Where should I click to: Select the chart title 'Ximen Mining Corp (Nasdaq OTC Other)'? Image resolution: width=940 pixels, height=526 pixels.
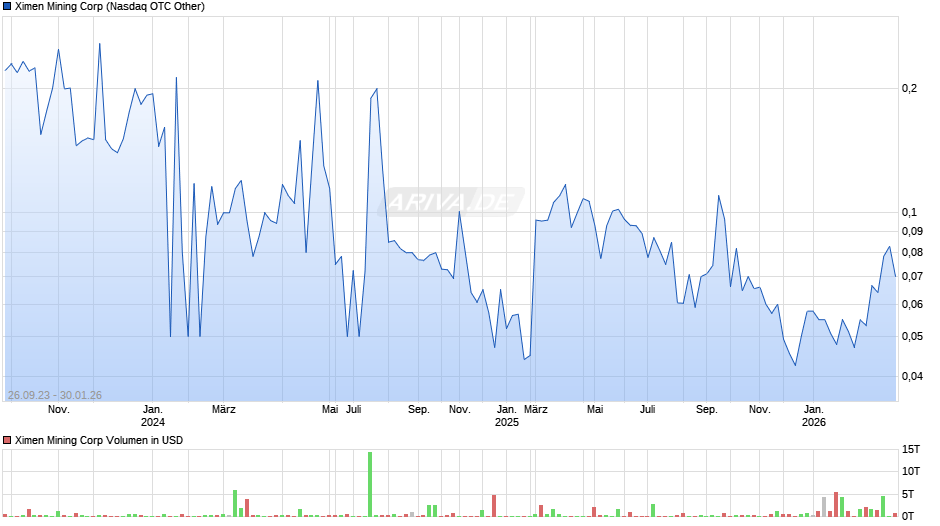coord(110,7)
